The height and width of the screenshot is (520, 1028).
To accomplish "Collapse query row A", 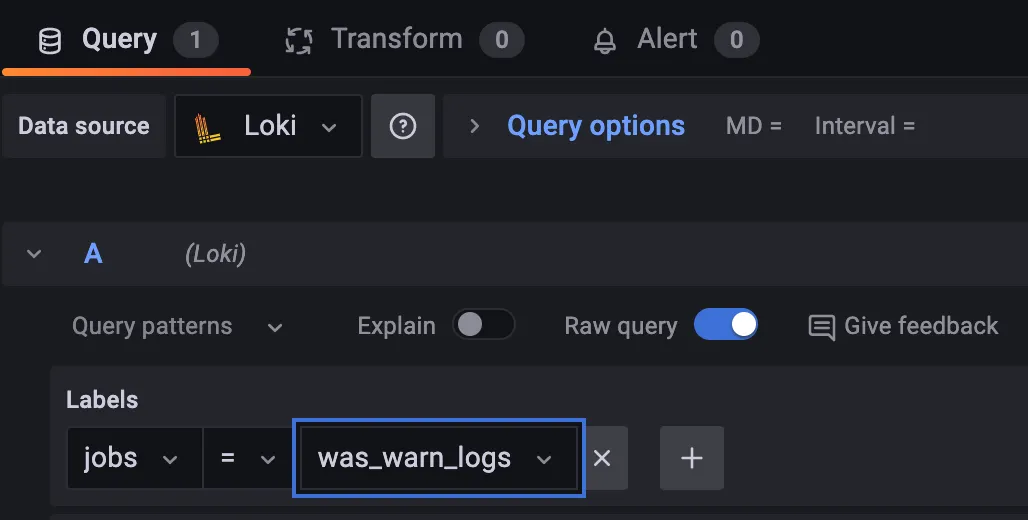I will 34,254.
